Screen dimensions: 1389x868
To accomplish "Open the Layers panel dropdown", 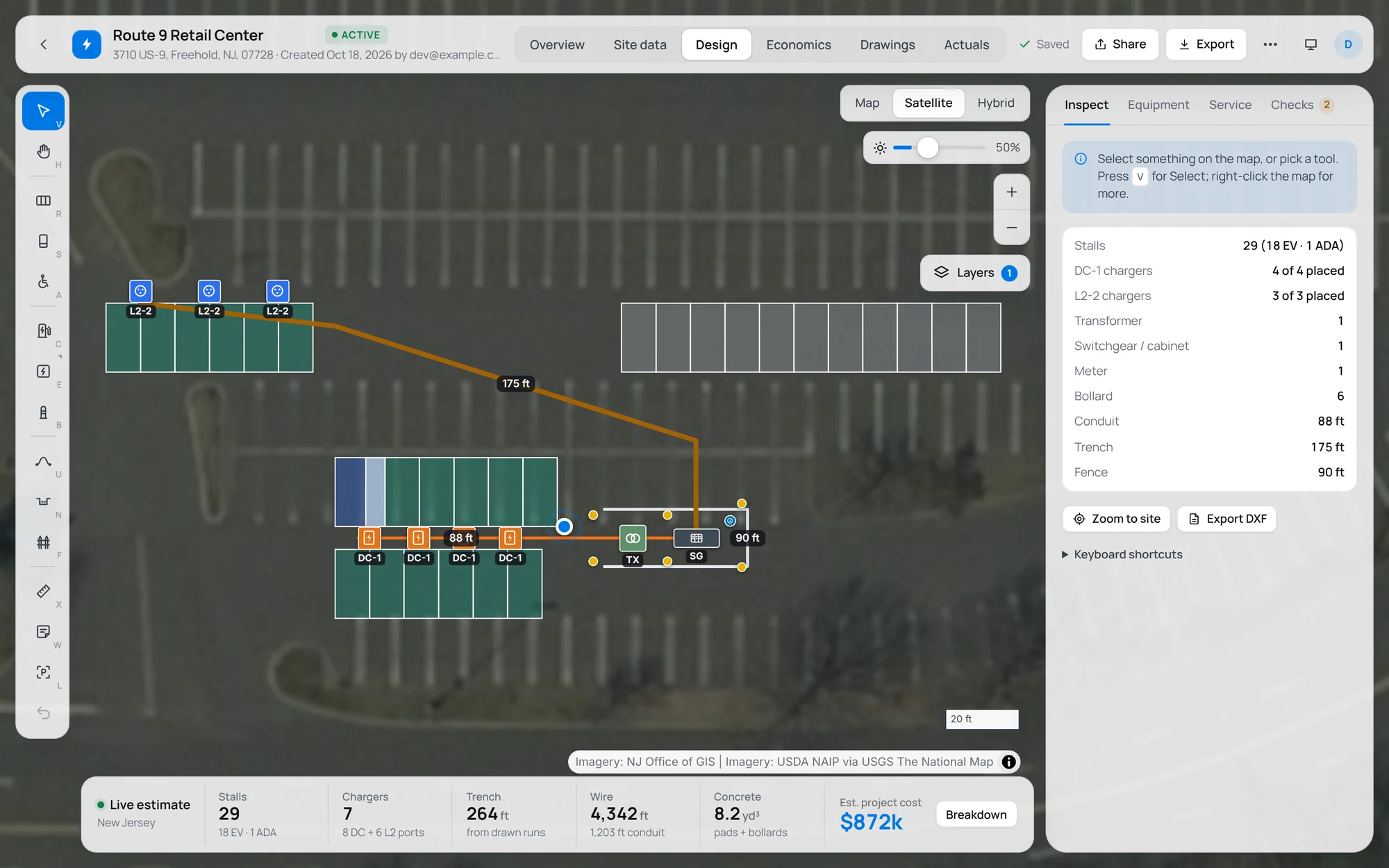I will coord(975,273).
